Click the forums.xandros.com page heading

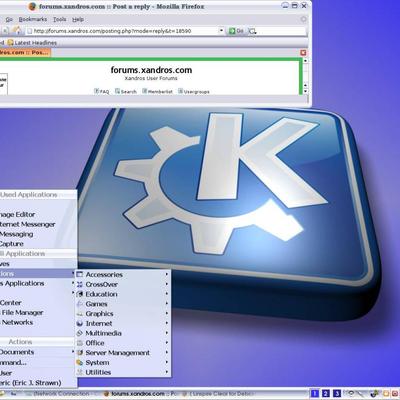(151, 70)
